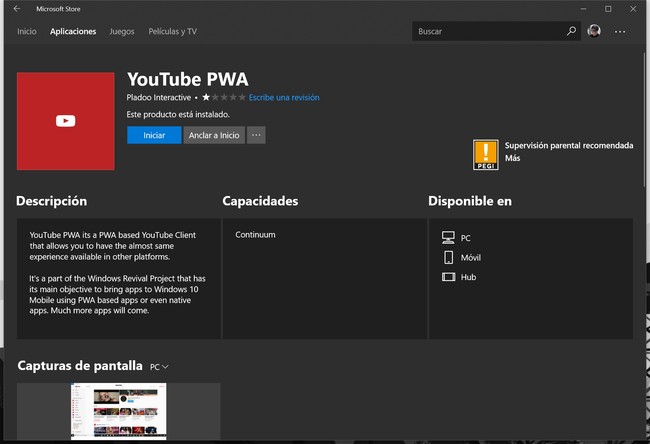
Task: Click Anclar a Inicio button
Action: pos(214,135)
